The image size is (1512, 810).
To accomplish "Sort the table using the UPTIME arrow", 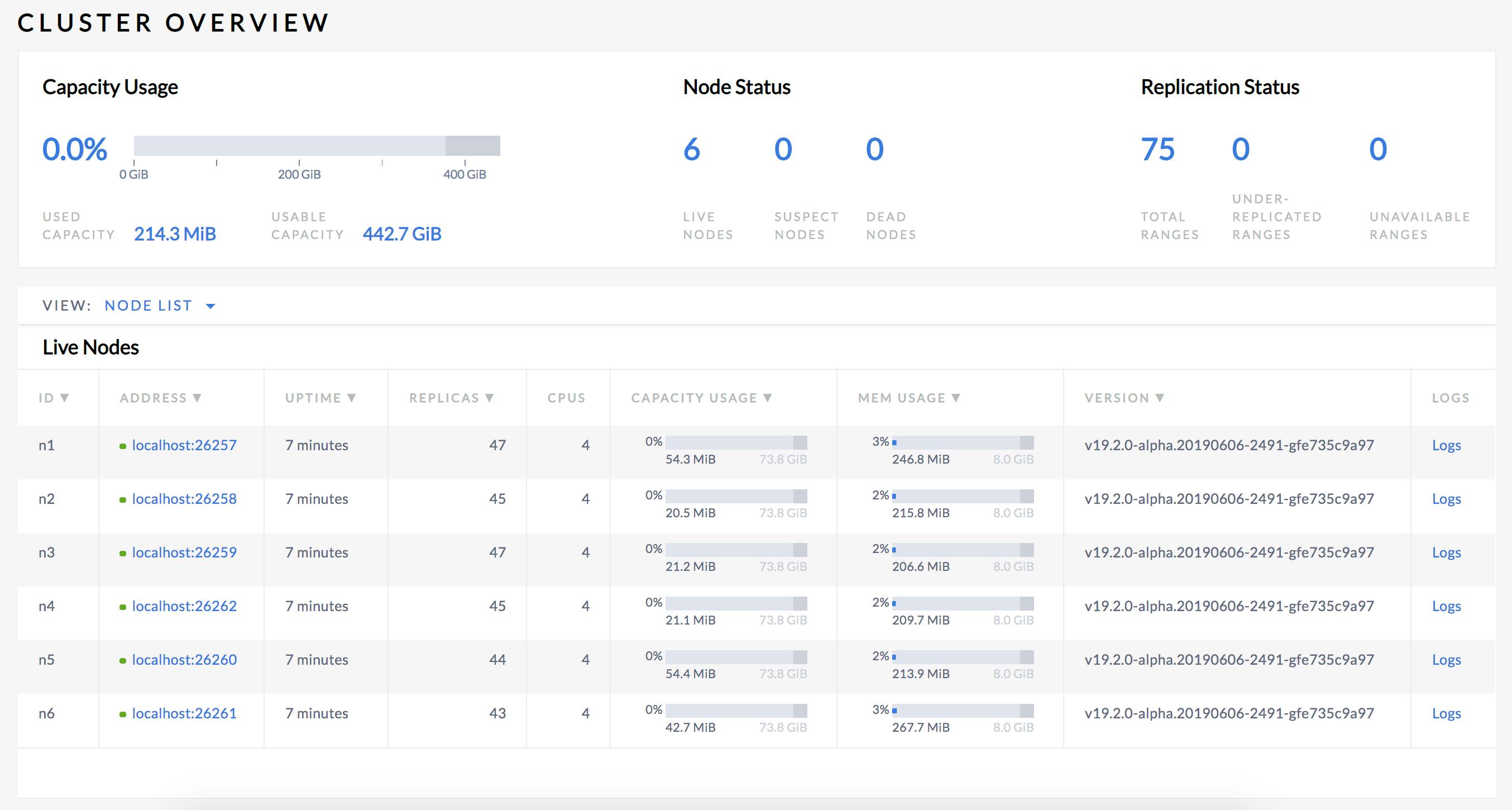I will (352, 397).
